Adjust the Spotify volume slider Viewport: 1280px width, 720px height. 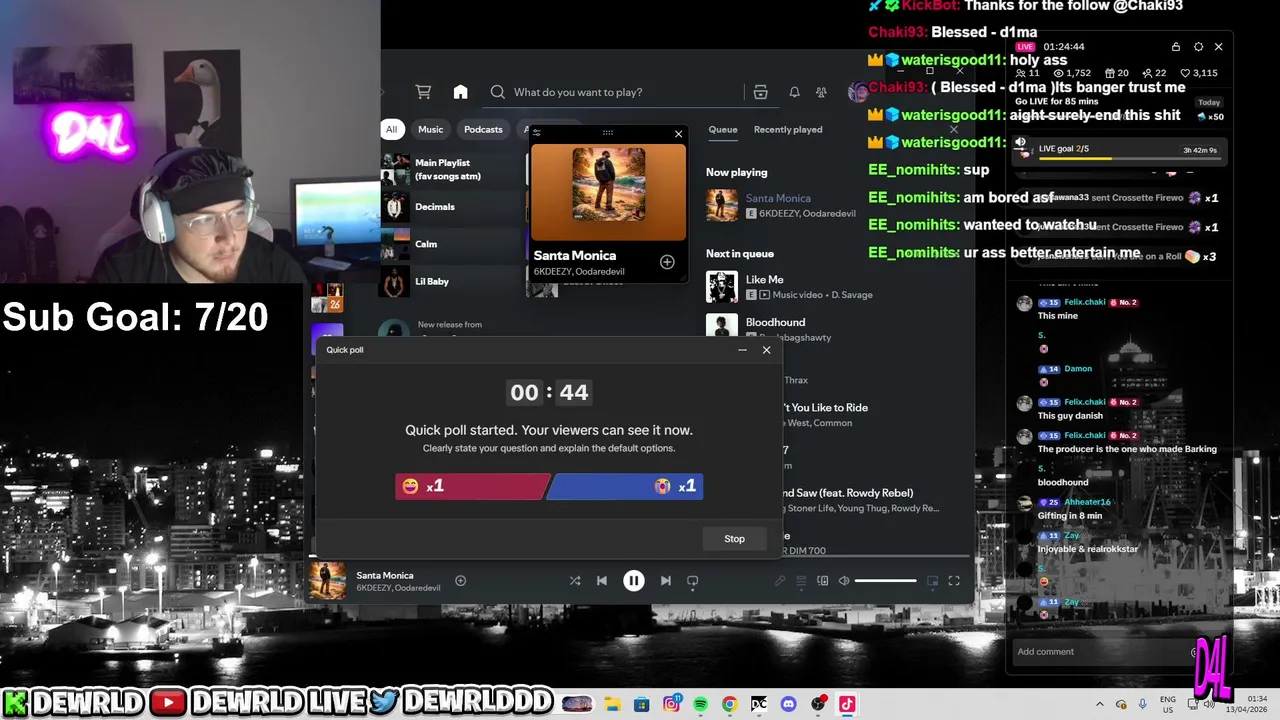point(885,581)
